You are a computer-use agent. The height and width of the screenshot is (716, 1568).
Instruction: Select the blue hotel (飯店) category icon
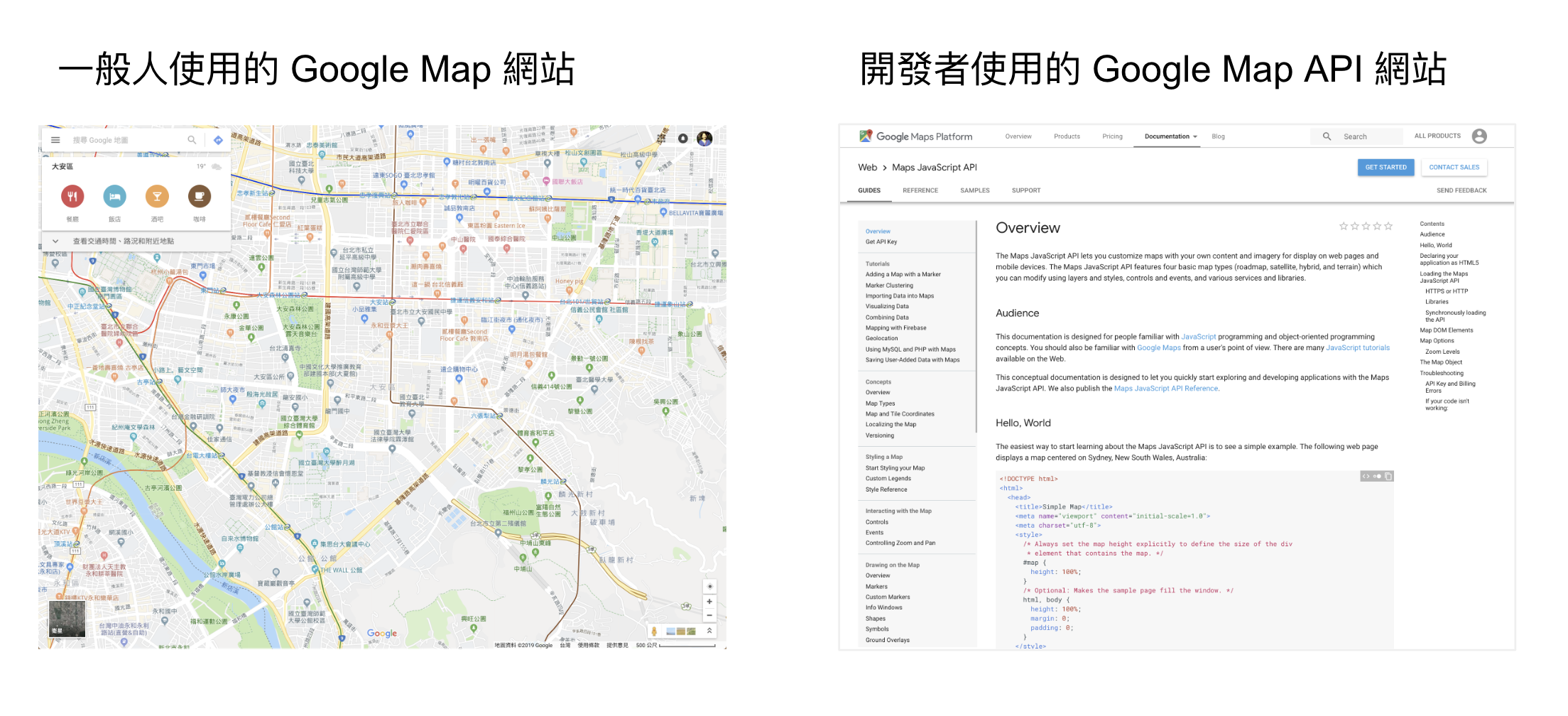pyautogui.click(x=114, y=196)
